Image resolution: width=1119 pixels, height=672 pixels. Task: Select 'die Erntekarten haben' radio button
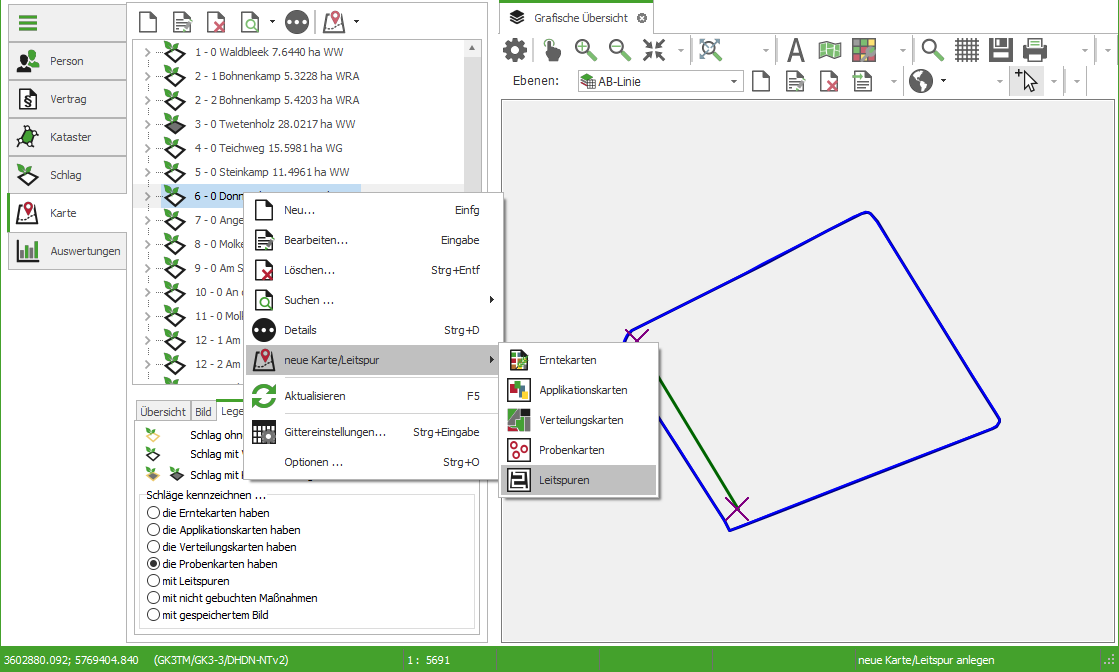pyautogui.click(x=153, y=513)
